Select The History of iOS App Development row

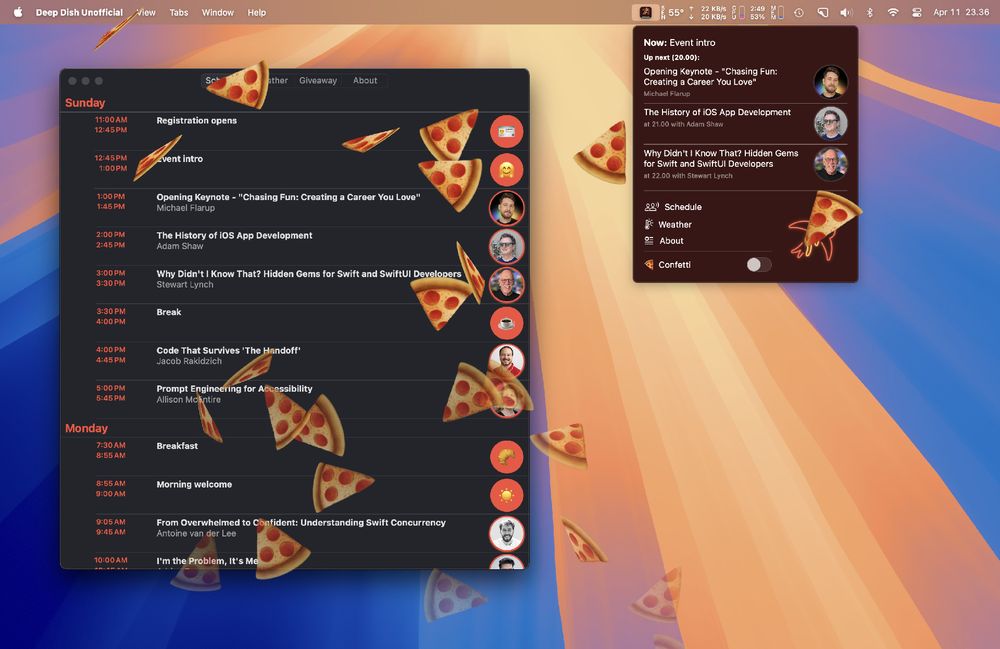click(295, 246)
